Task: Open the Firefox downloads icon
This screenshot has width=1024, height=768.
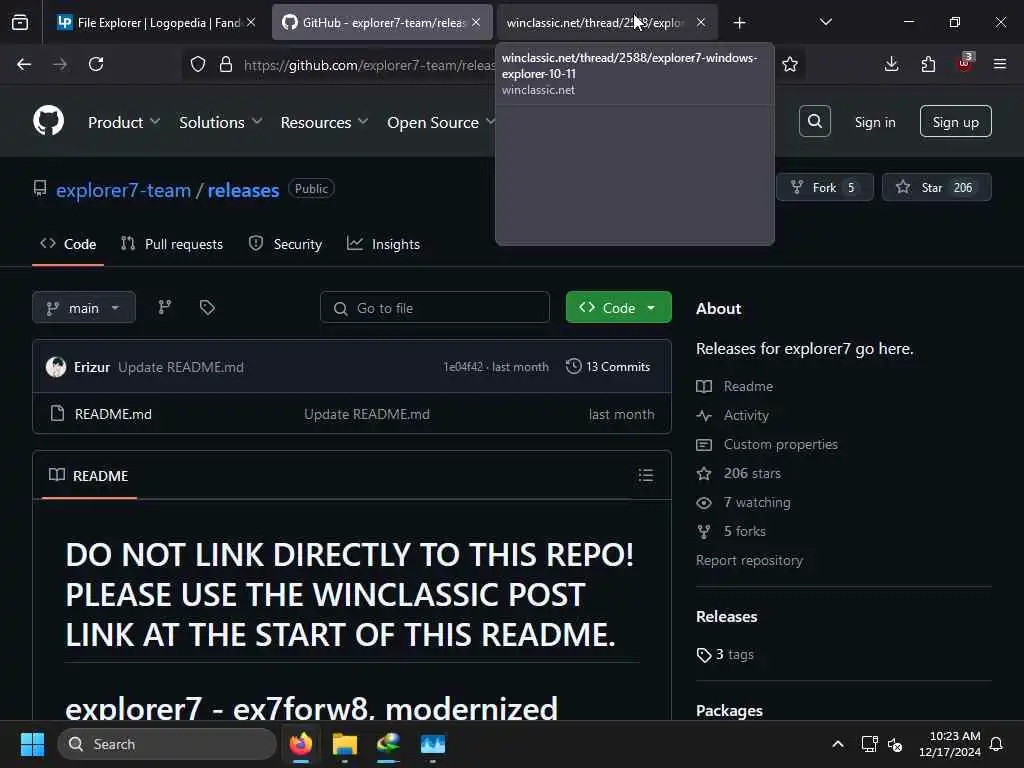Action: pyautogui.click(x=891, y=64)
